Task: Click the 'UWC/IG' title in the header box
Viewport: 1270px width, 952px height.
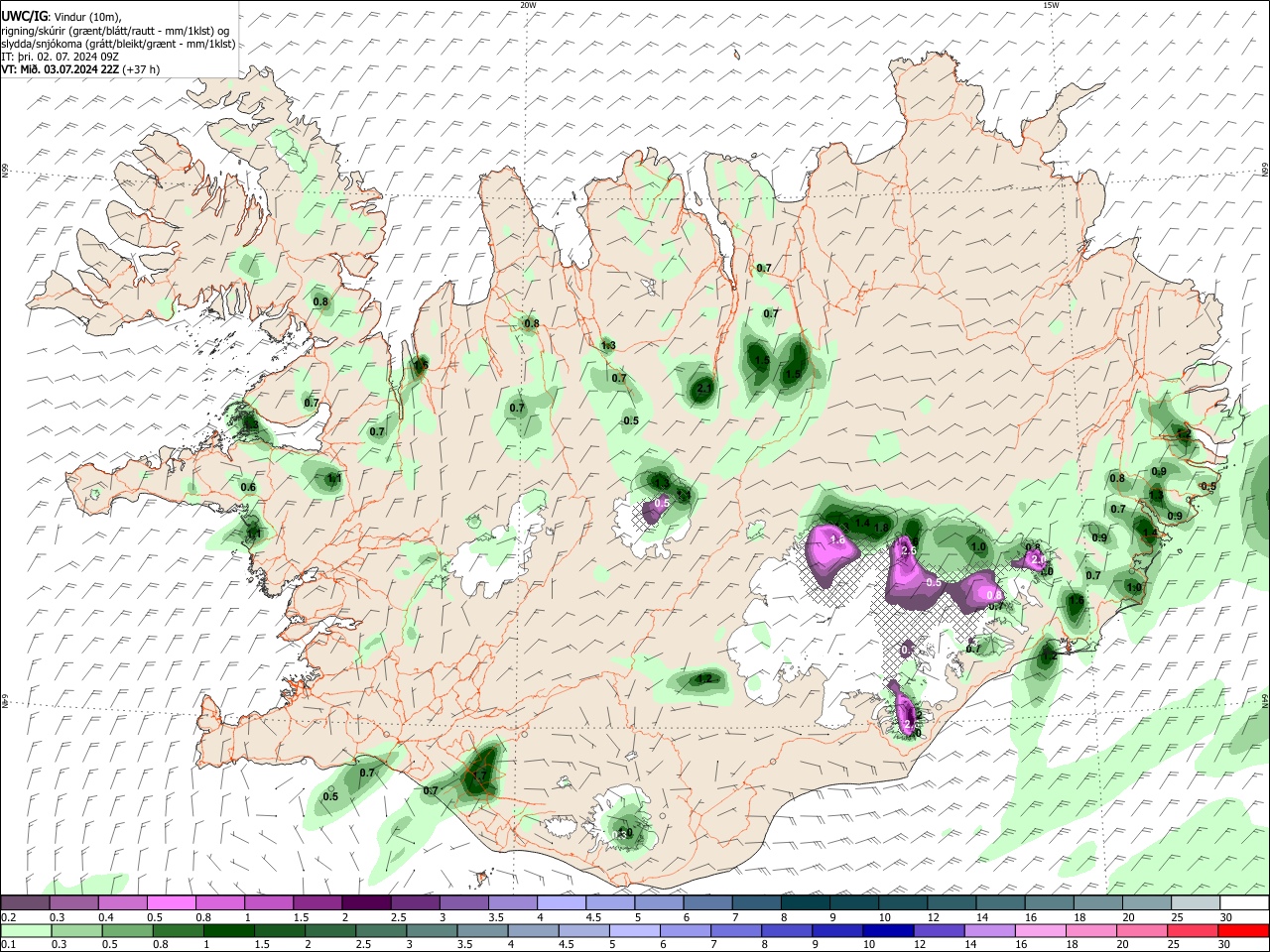Action: (24, 17)
